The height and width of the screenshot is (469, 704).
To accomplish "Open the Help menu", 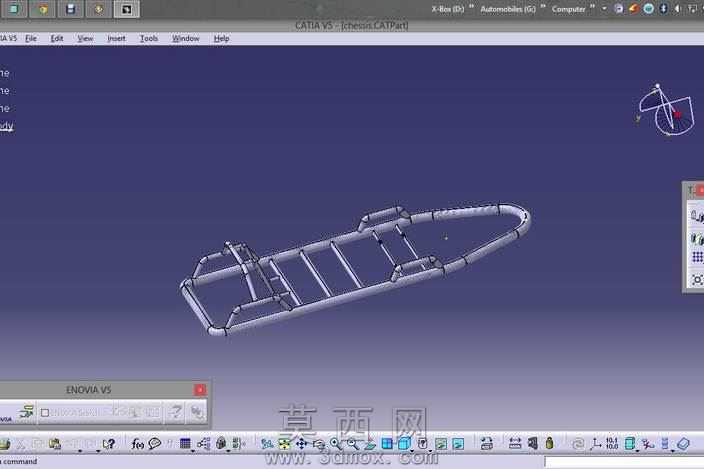I will (x=221, y=39).
